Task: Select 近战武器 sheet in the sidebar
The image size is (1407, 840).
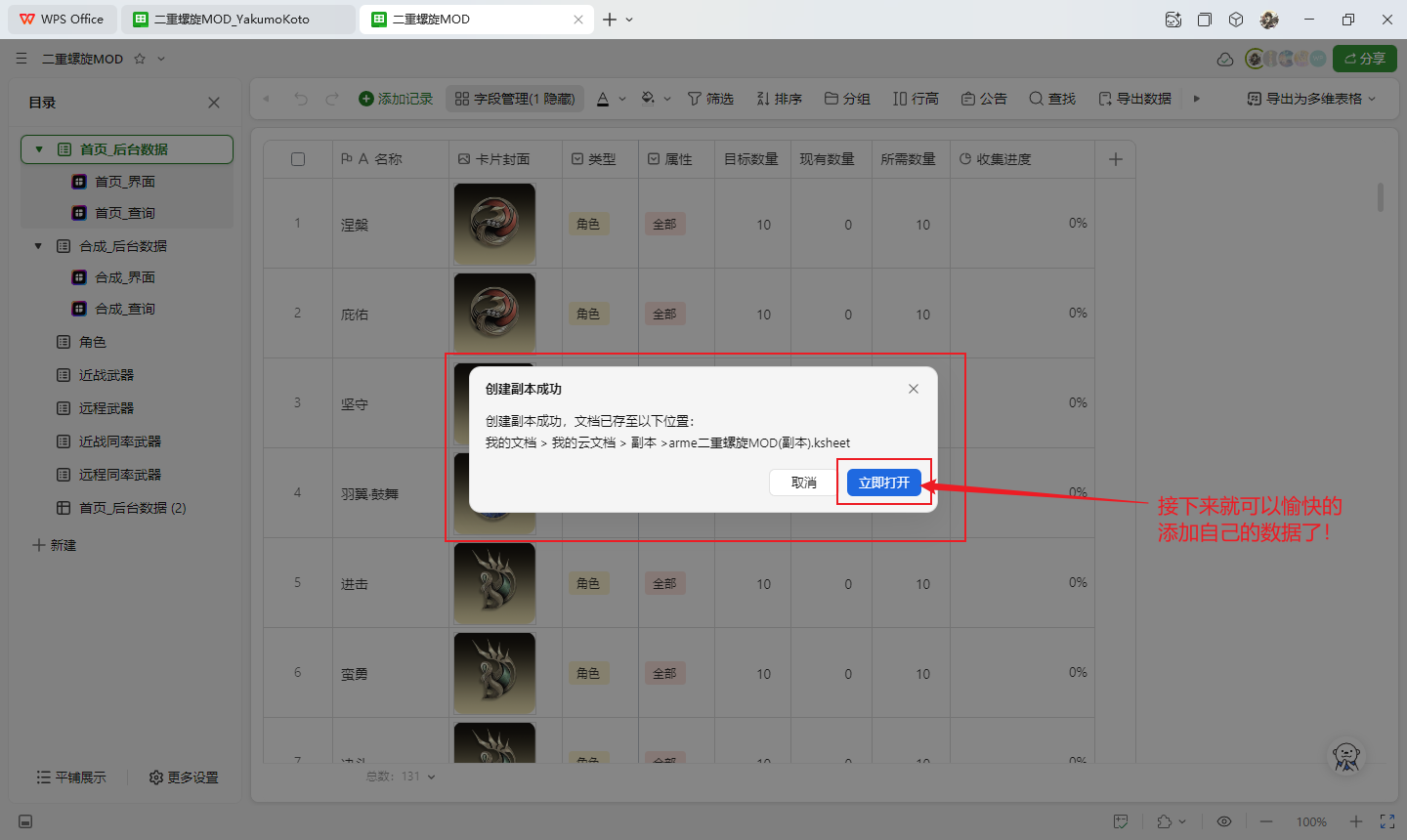Action: (x=106, y=375)
